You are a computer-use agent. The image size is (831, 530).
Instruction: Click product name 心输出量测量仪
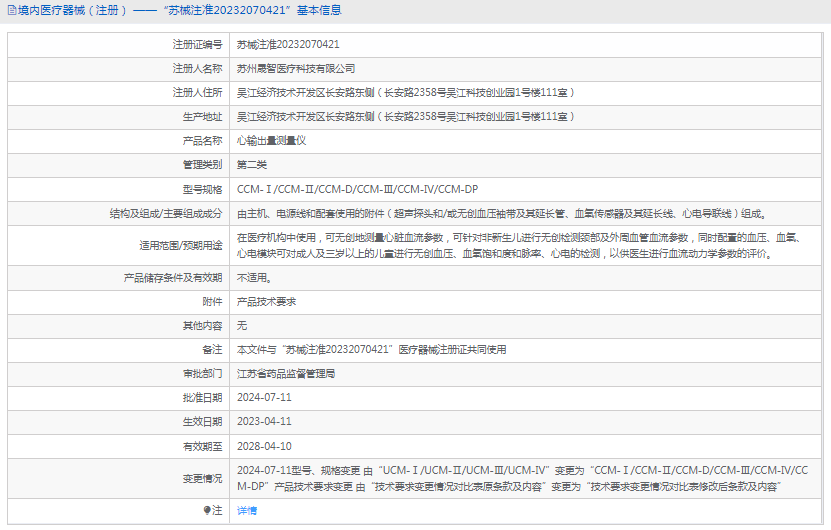[271, 140]
